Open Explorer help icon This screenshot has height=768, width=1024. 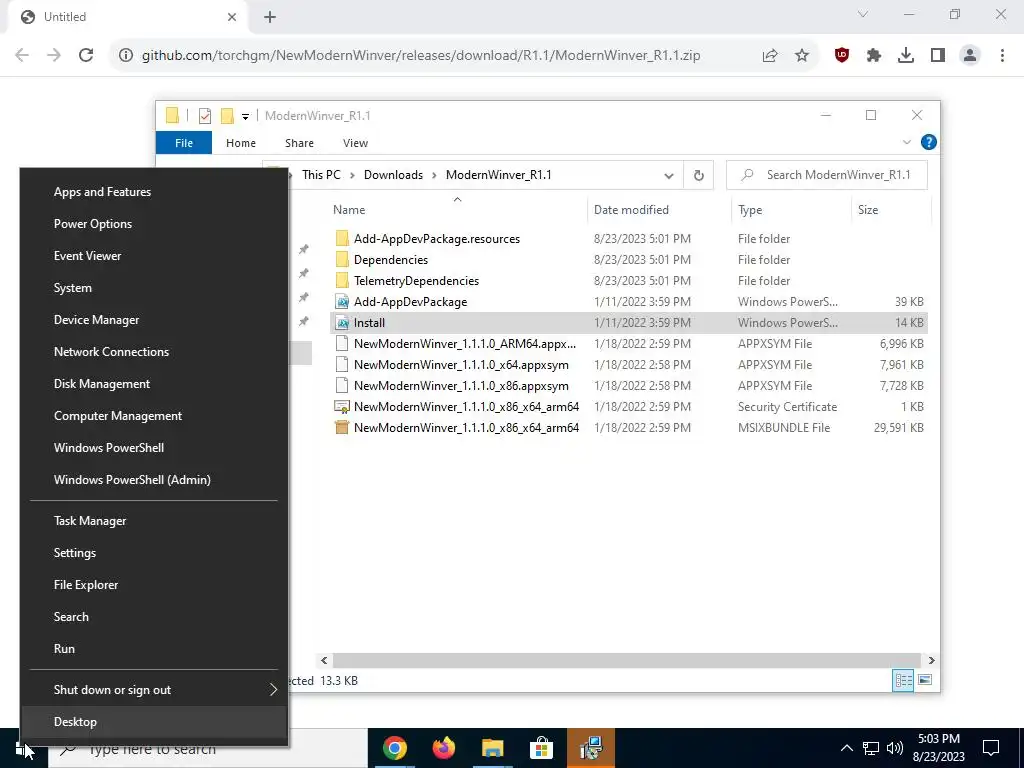pos(928,142)
